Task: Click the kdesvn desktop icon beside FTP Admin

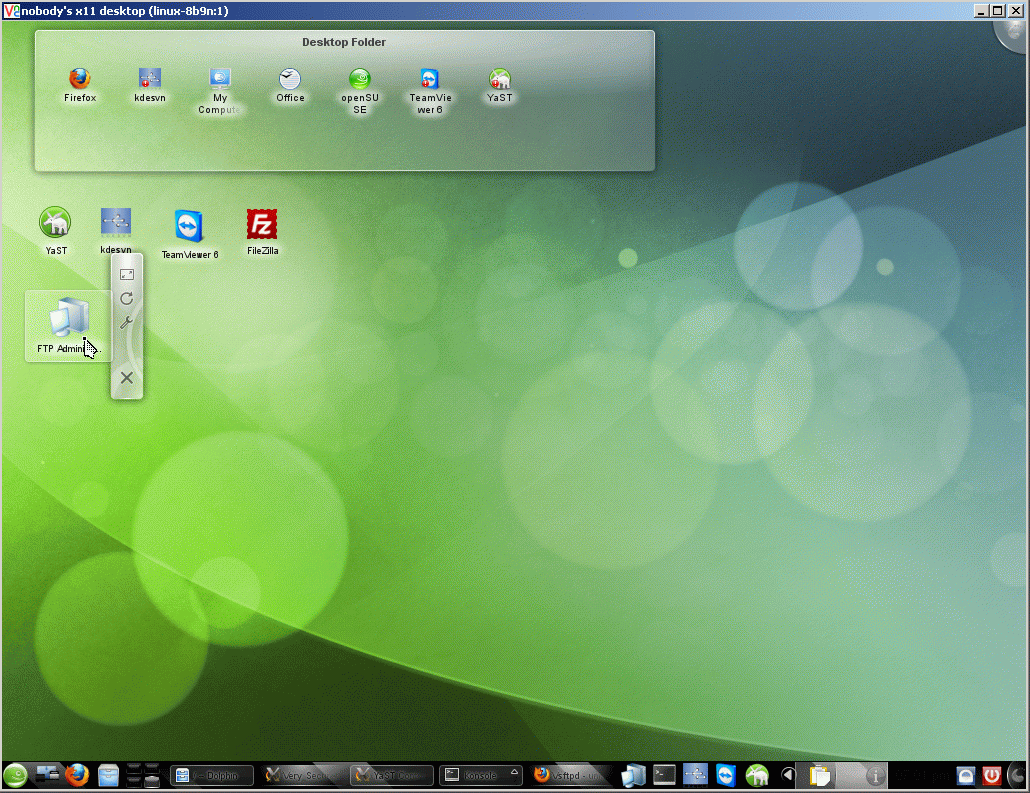Action: (x=116, y=230)
